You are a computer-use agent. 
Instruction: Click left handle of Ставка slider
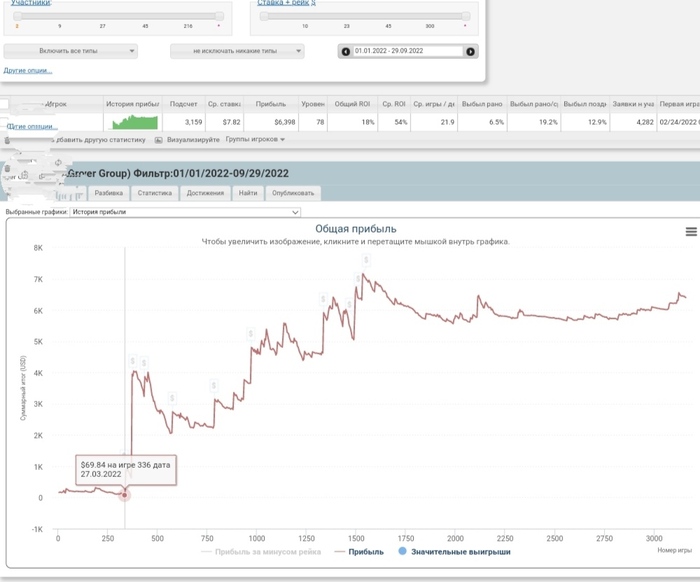pos(264,16)
